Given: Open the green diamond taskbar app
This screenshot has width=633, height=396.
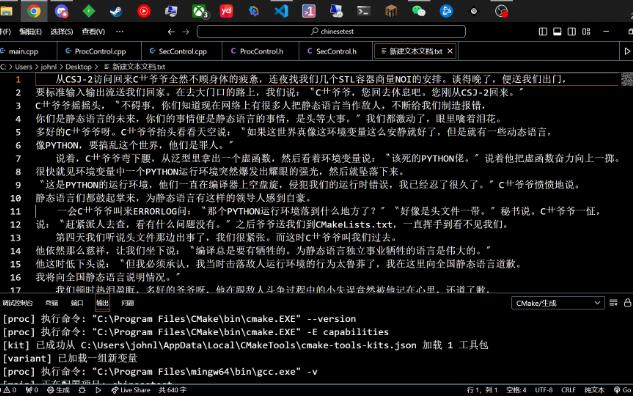Looking at the screenshot, I should pyautogui.click(x=89, y=11).
